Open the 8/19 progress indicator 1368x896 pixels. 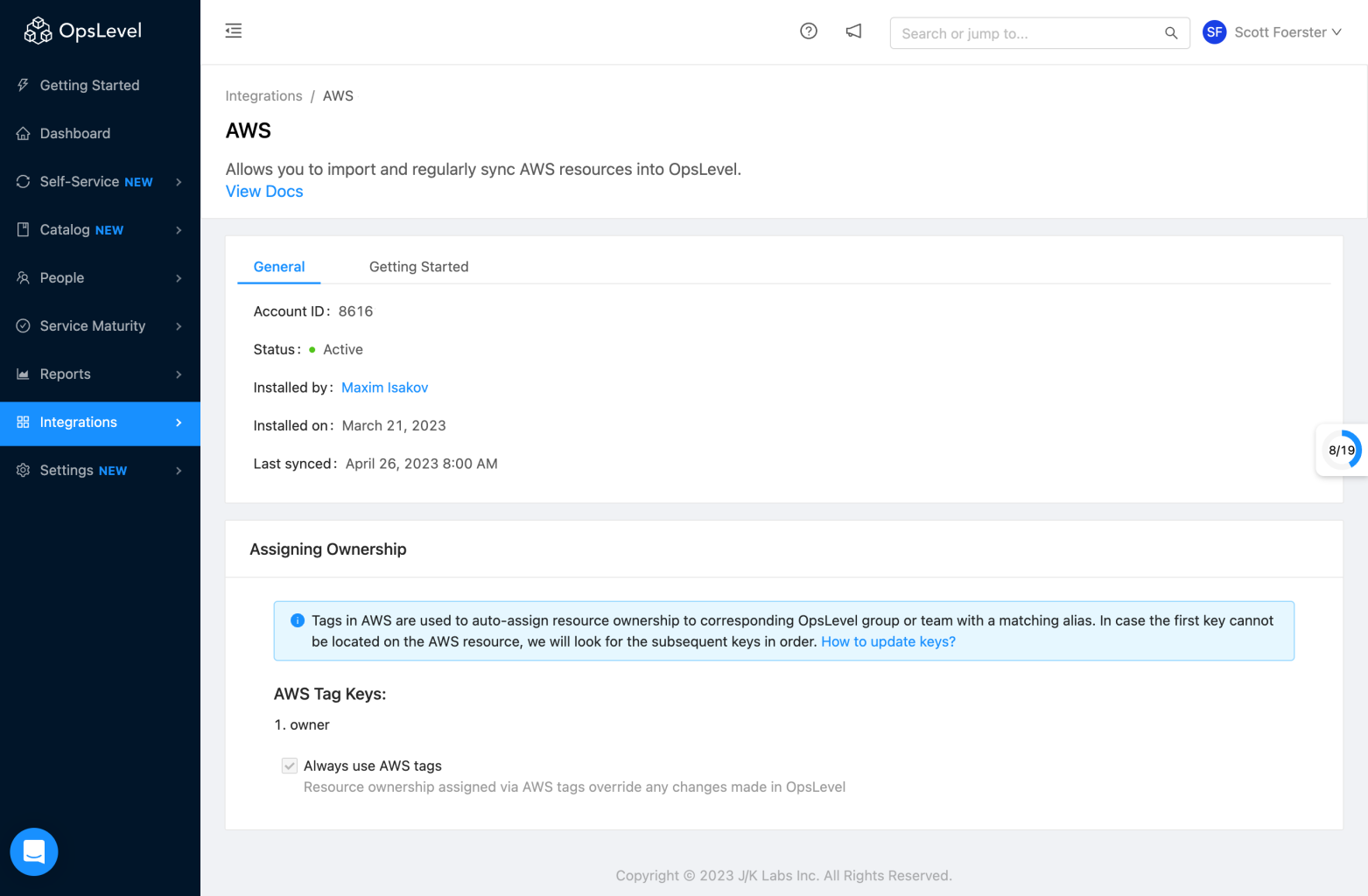1342,450
